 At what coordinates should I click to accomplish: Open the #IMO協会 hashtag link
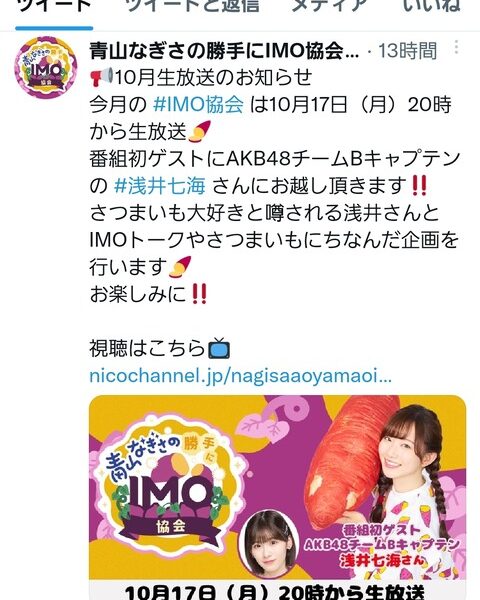[198, 104]
